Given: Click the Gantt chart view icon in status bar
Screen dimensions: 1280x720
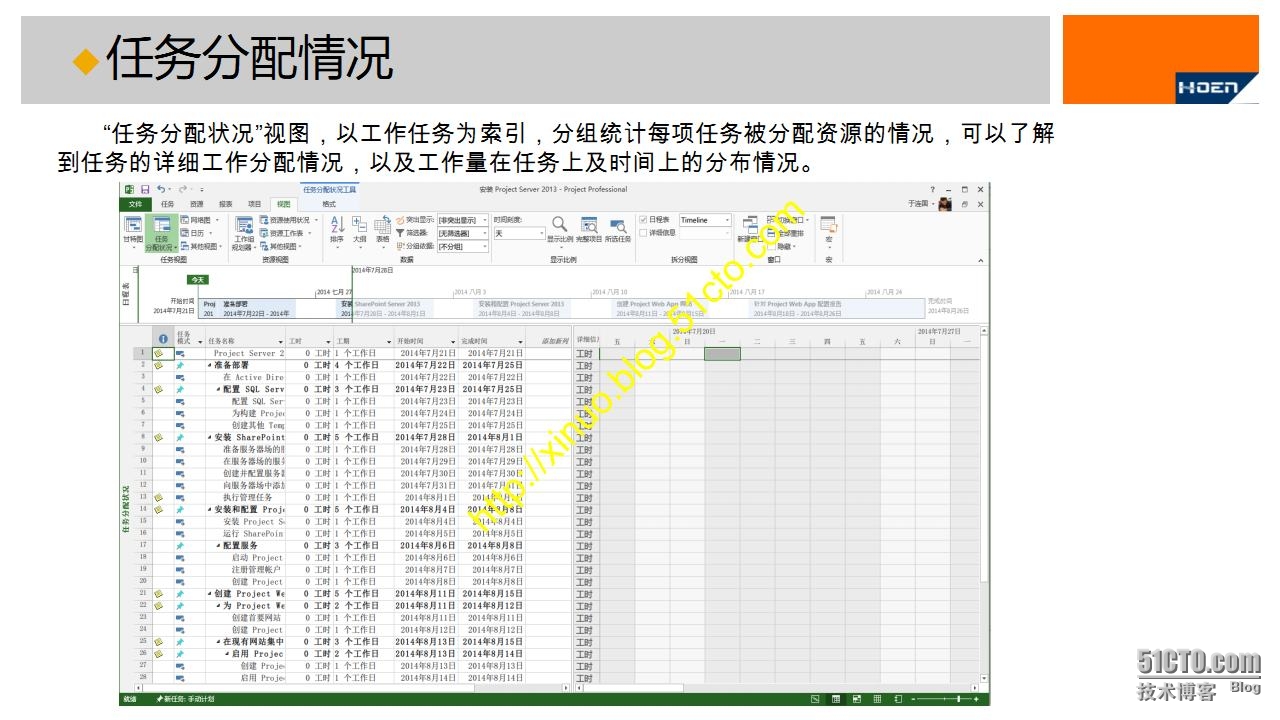Looking at the screenshot, I should 815,699.
